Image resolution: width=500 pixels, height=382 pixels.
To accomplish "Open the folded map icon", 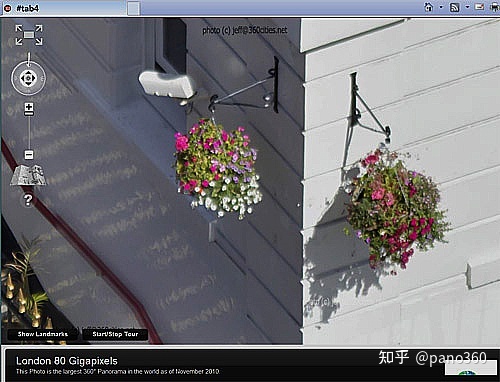I will click(x=28, y=175).
